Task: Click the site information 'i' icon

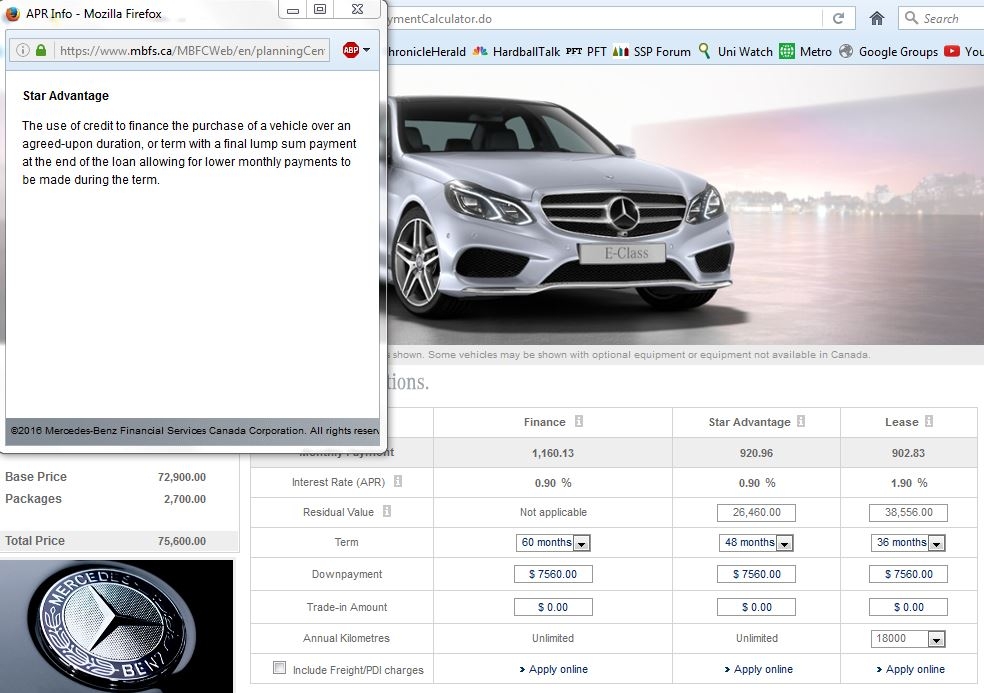Action: (23, 50)
